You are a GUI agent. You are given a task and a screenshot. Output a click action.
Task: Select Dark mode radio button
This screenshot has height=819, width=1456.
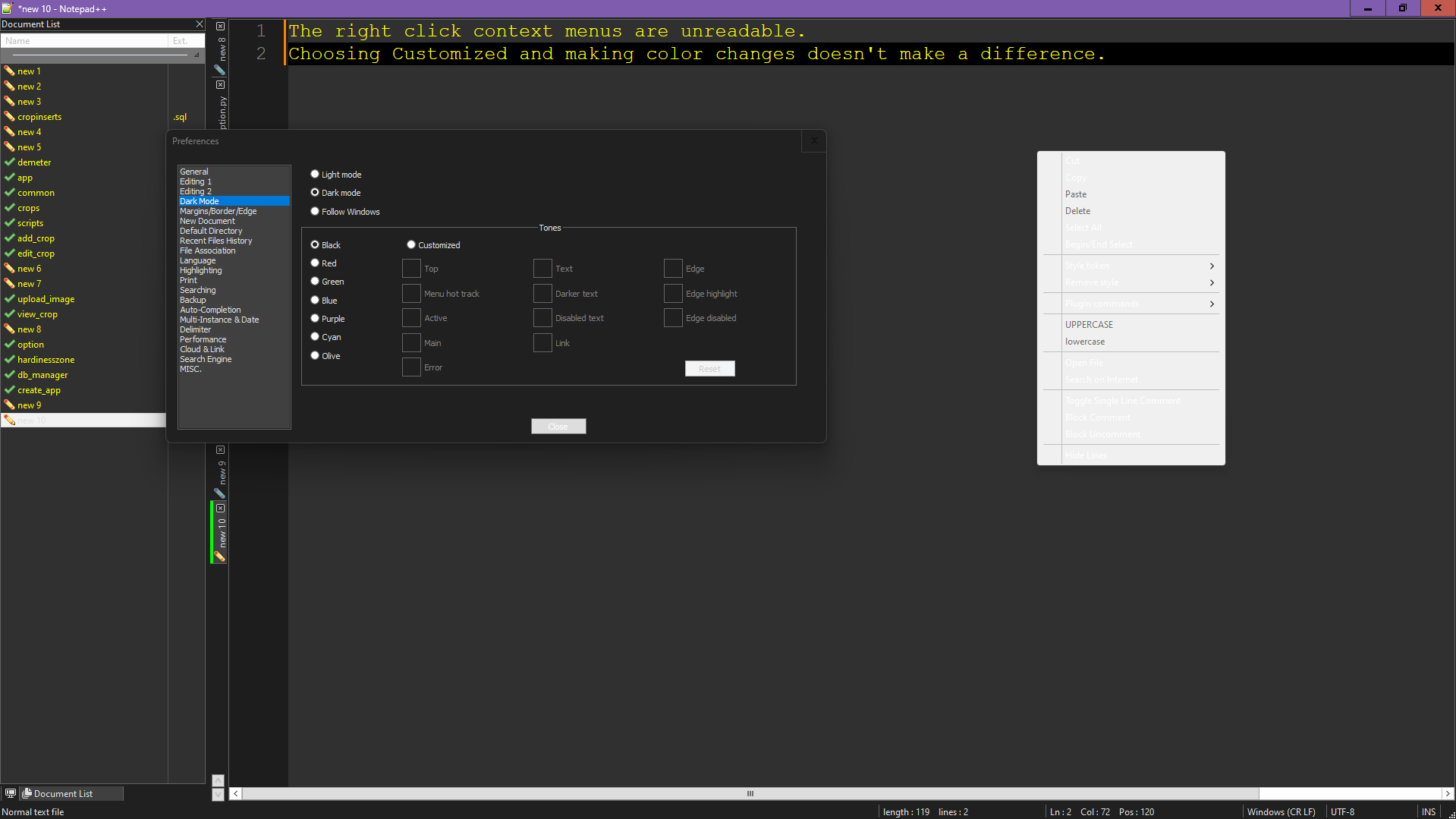(x=315, y=192)
